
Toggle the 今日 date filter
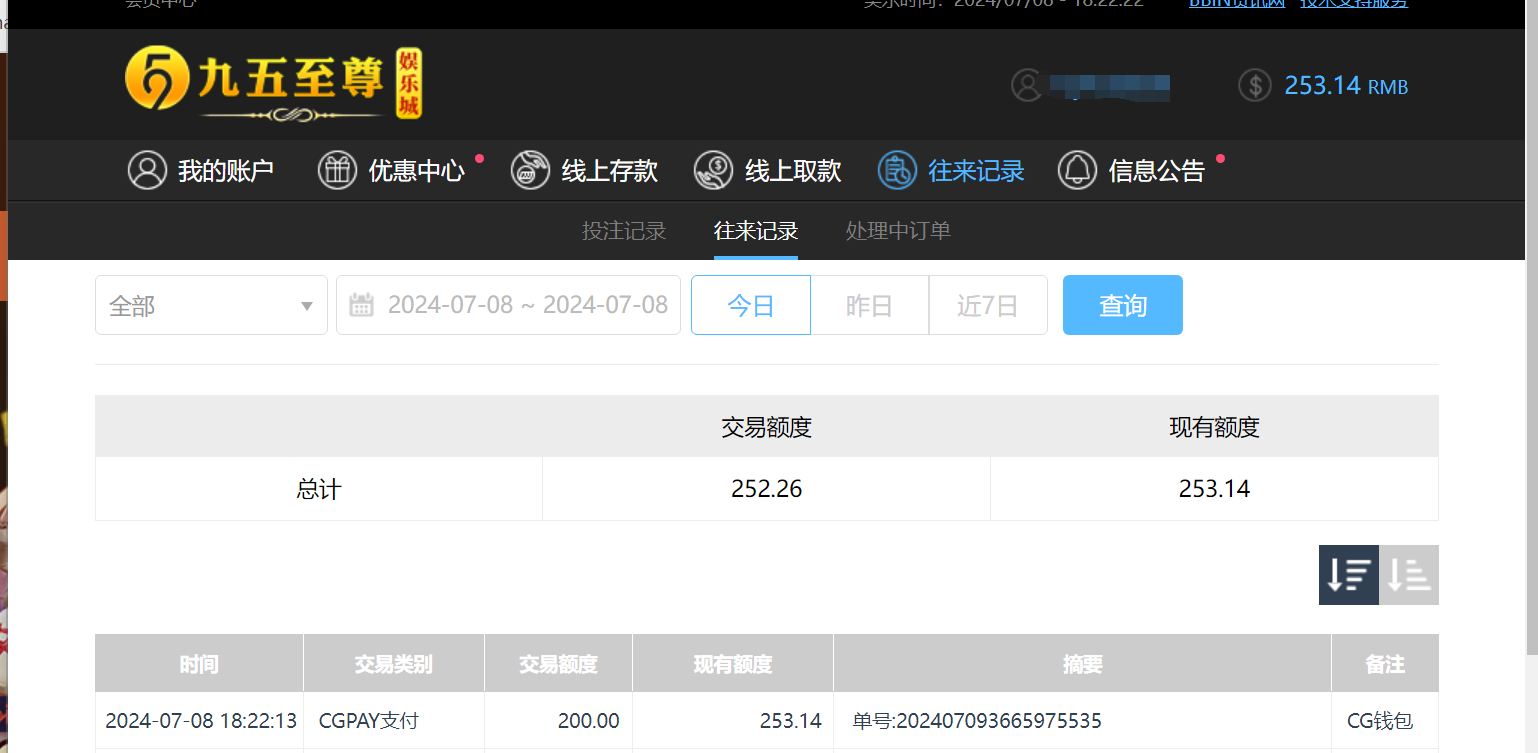point(750,305)
